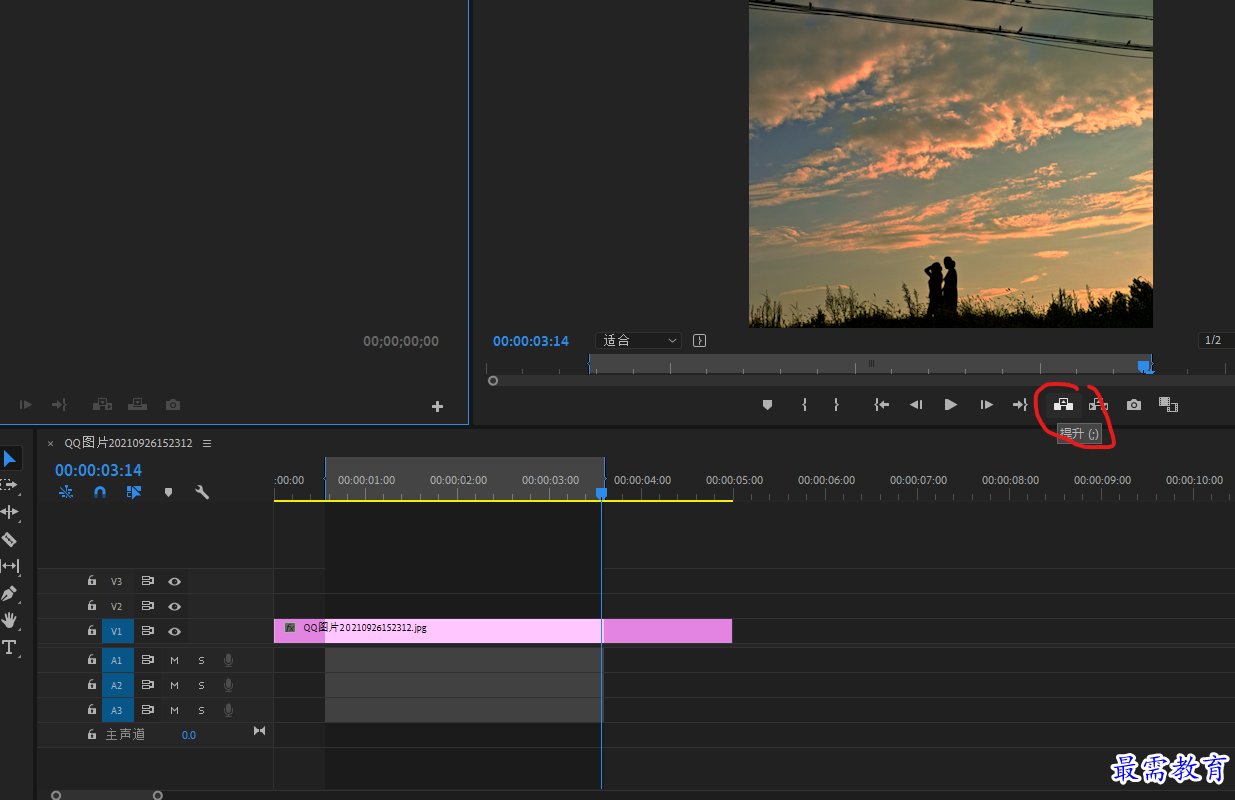Toggle lock on track A3
The width and height of the screenshot is (1235, 800).
click(91, 710)
